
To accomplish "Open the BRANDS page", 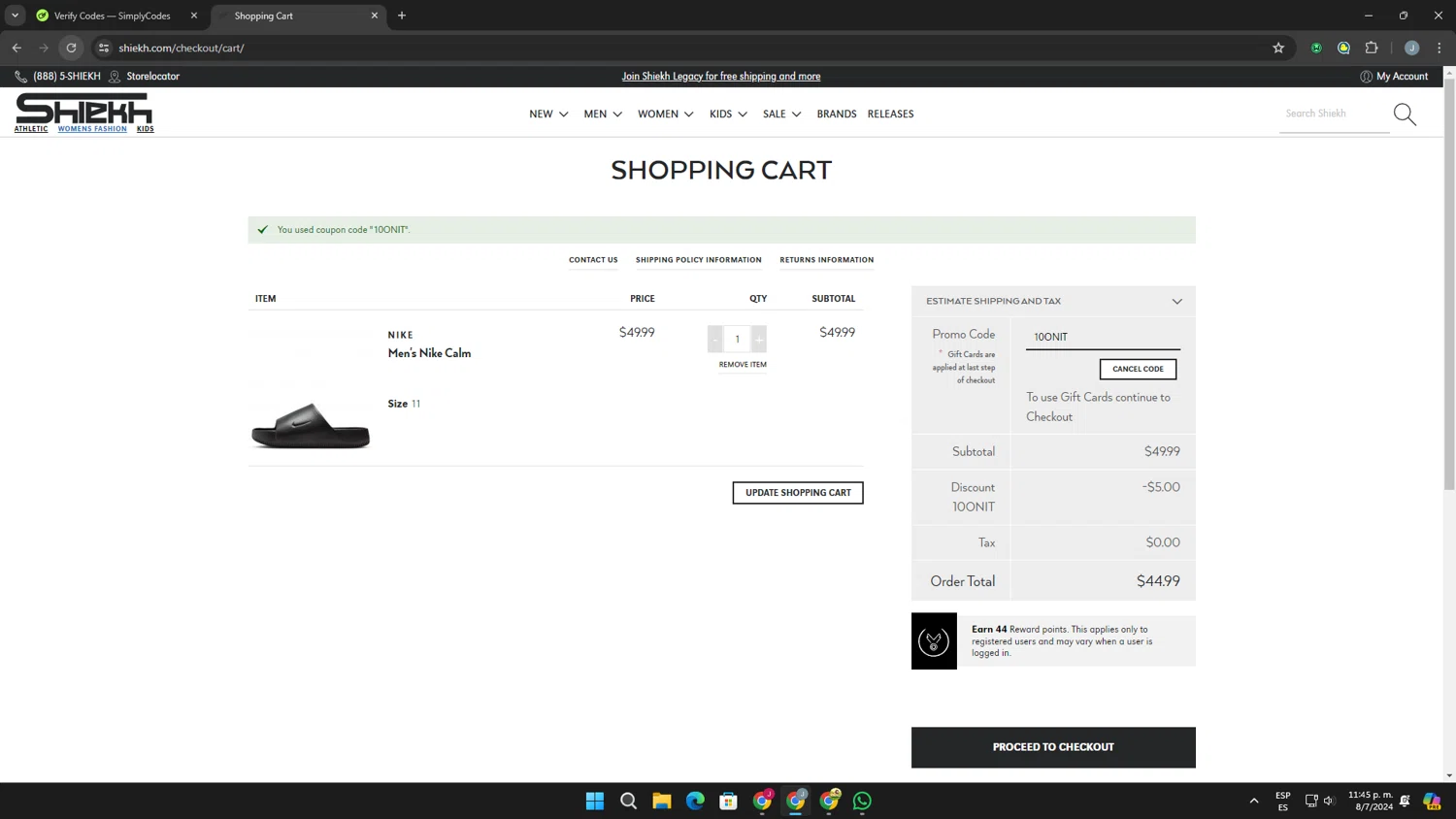I will pos(837,114).
